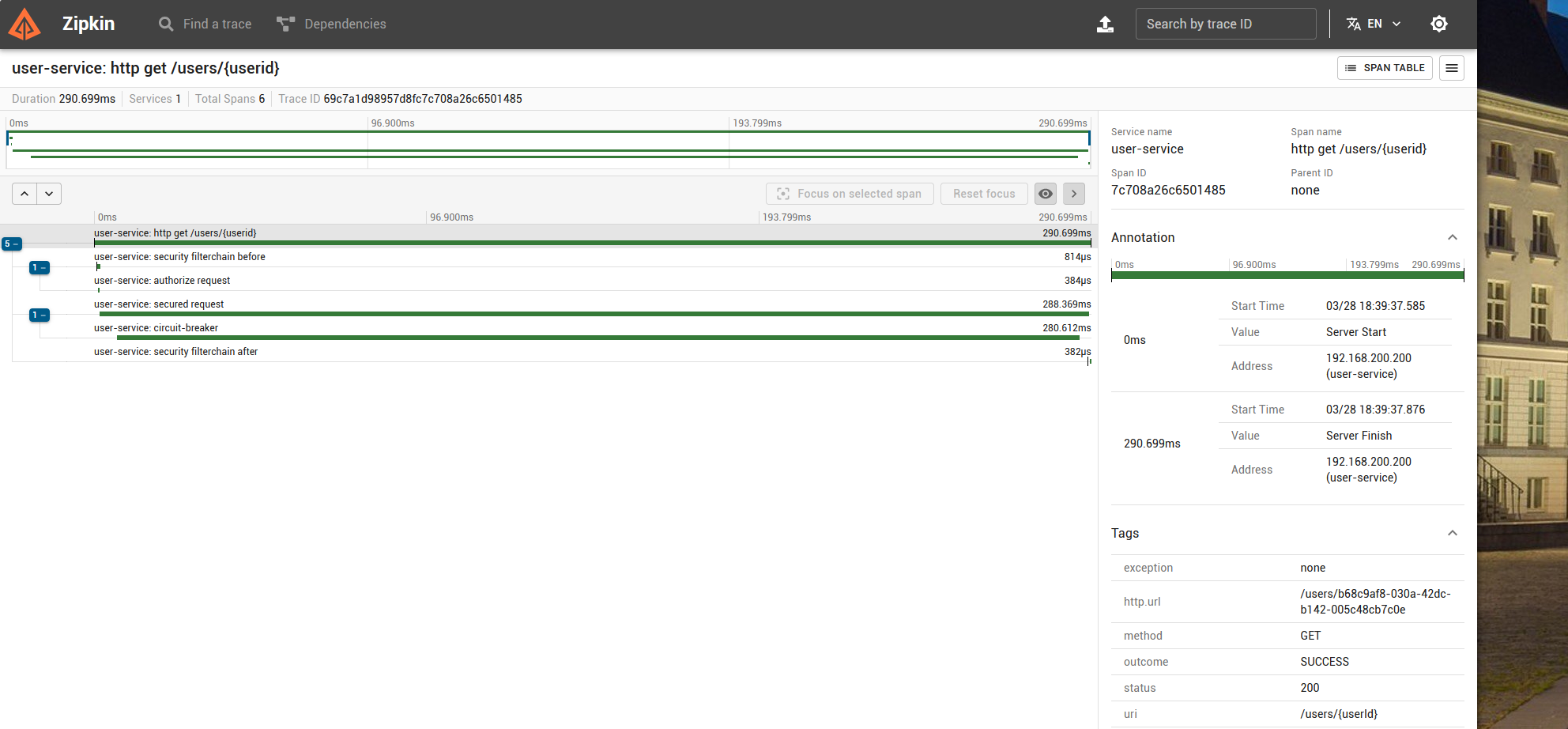The image size is (1568, 729).
Task: Open the Find a trace page
Action: point(205,24)
